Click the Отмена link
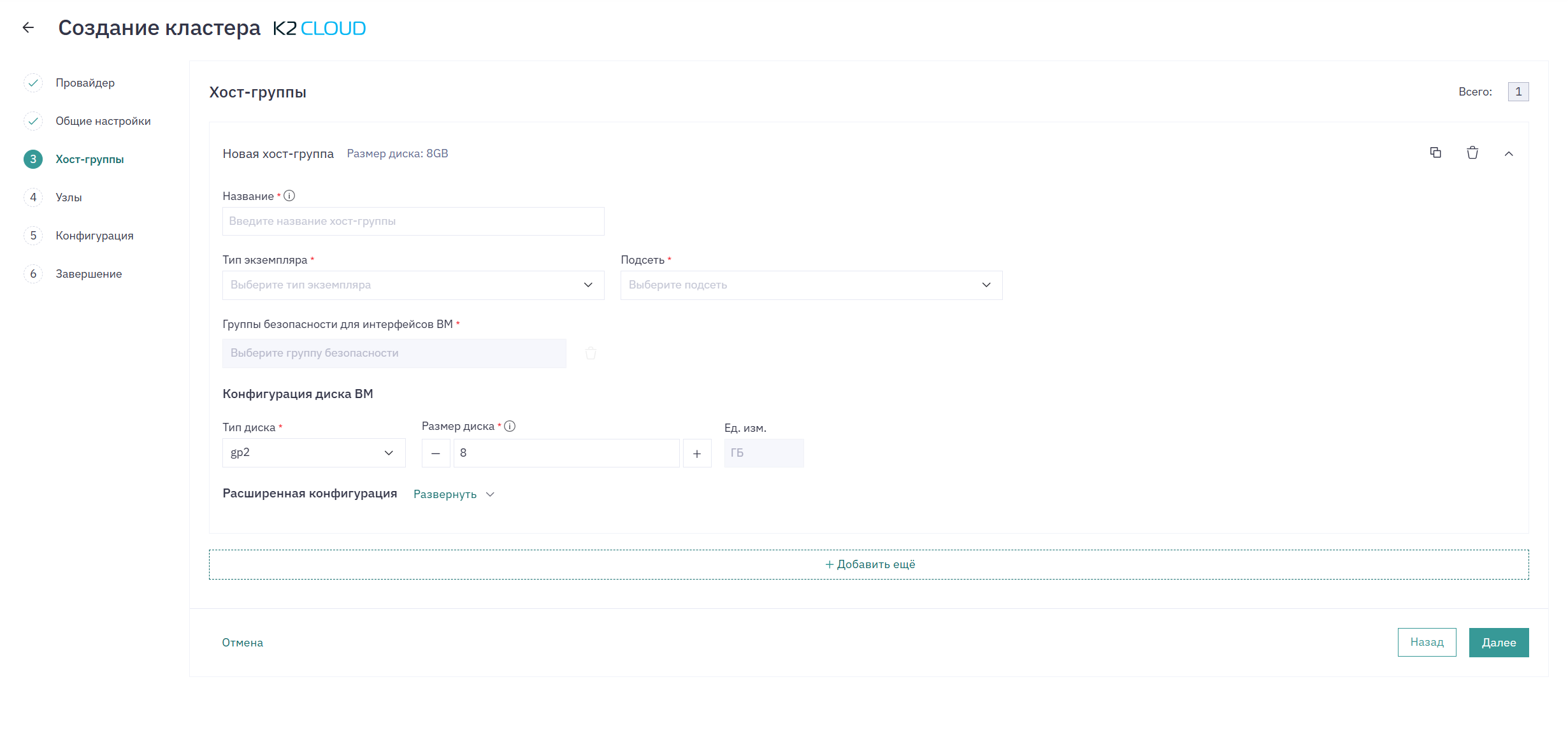Image resolution: width=1568 pixels, height=756 pixels. 242,643
